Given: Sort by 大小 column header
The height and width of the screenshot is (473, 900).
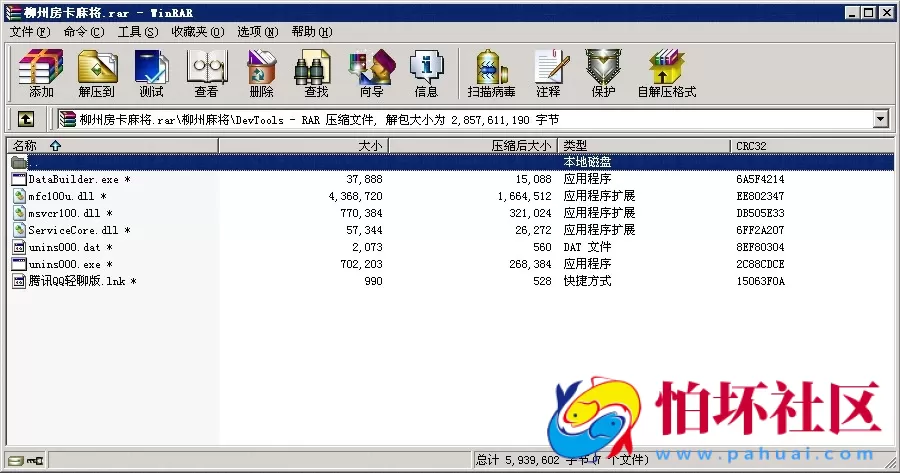Looking at the screenshot, I should point(304,146).
